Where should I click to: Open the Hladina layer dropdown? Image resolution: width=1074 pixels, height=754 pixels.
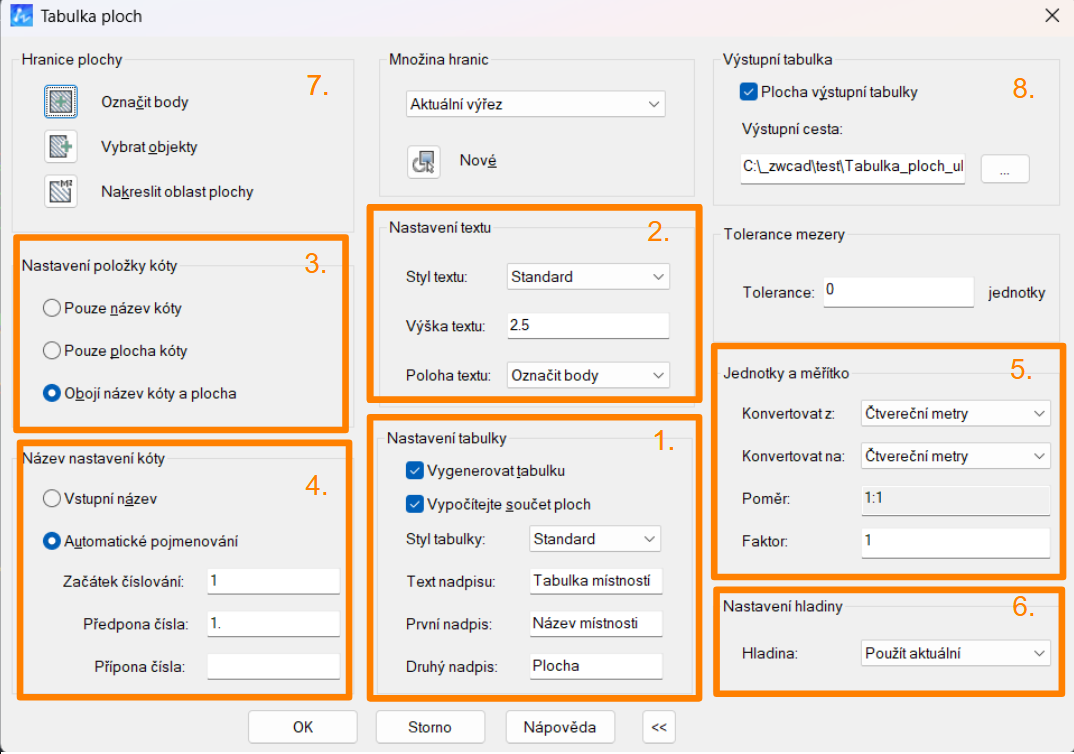(x=955, y=653)
